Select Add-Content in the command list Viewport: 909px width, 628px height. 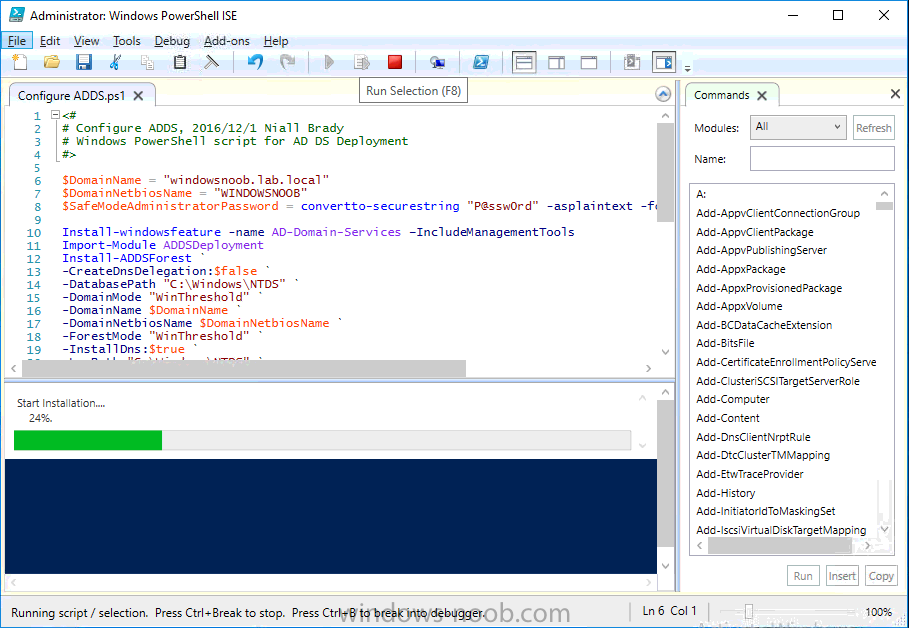728,418
